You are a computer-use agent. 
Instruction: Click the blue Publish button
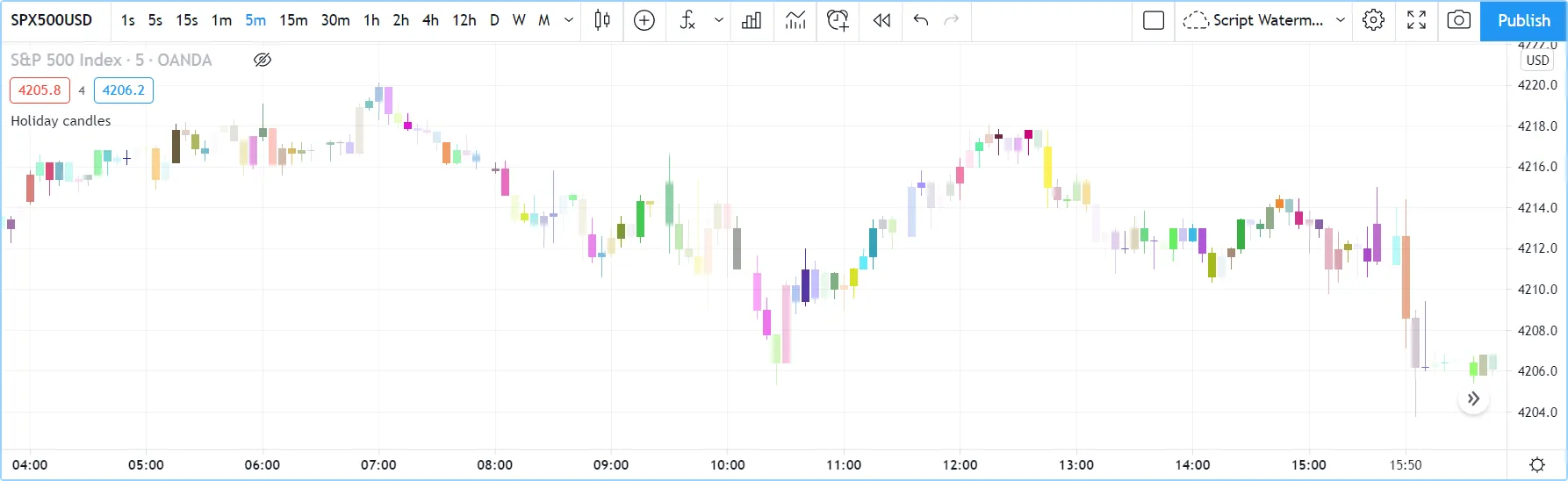pos(1523,20)
